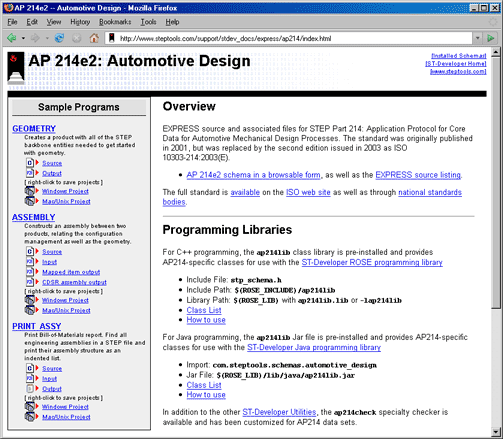
Task: Click the www.steptools.com header link
Action: click(x=458, y=71)
